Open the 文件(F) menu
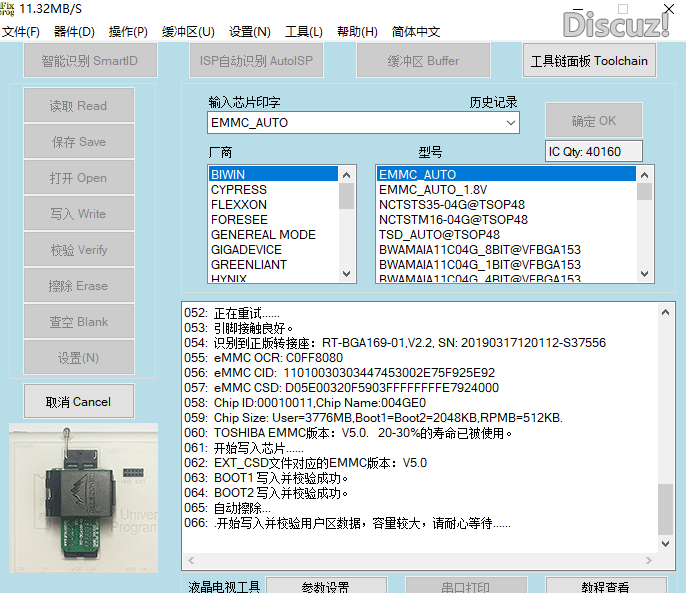 click(x=21, y=32)
